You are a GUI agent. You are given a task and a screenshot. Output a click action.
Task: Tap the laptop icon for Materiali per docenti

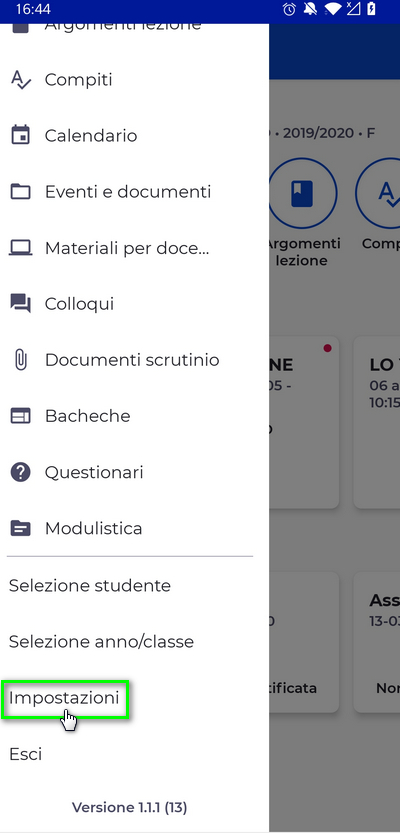point(21,248)
